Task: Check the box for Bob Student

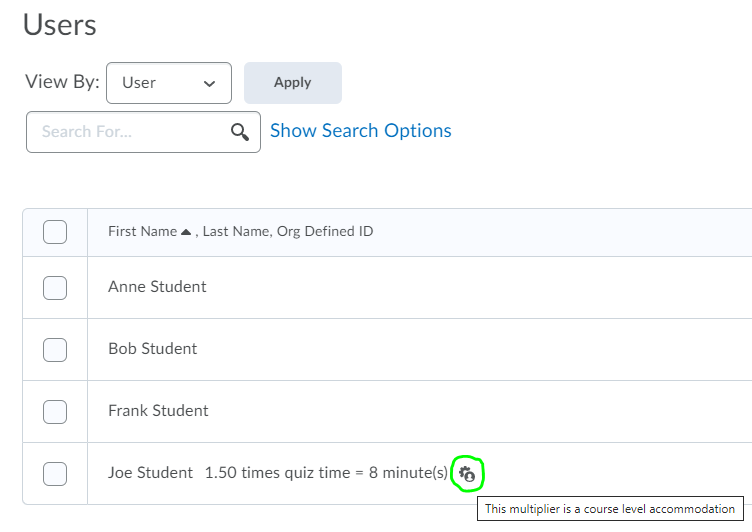Action: click(55, 350)
